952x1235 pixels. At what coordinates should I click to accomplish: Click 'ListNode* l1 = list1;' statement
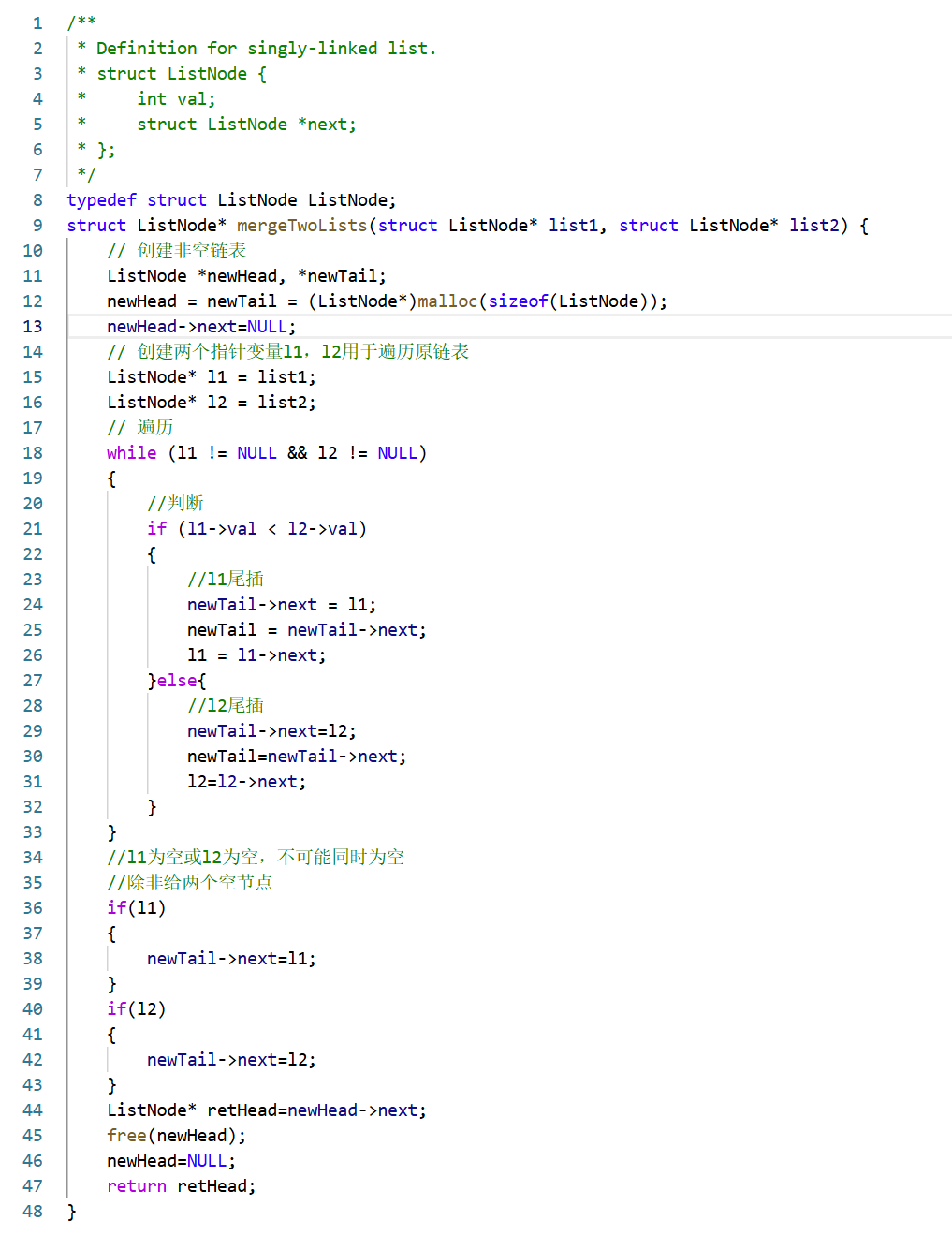pyautogui.click(x=212, y=376)
